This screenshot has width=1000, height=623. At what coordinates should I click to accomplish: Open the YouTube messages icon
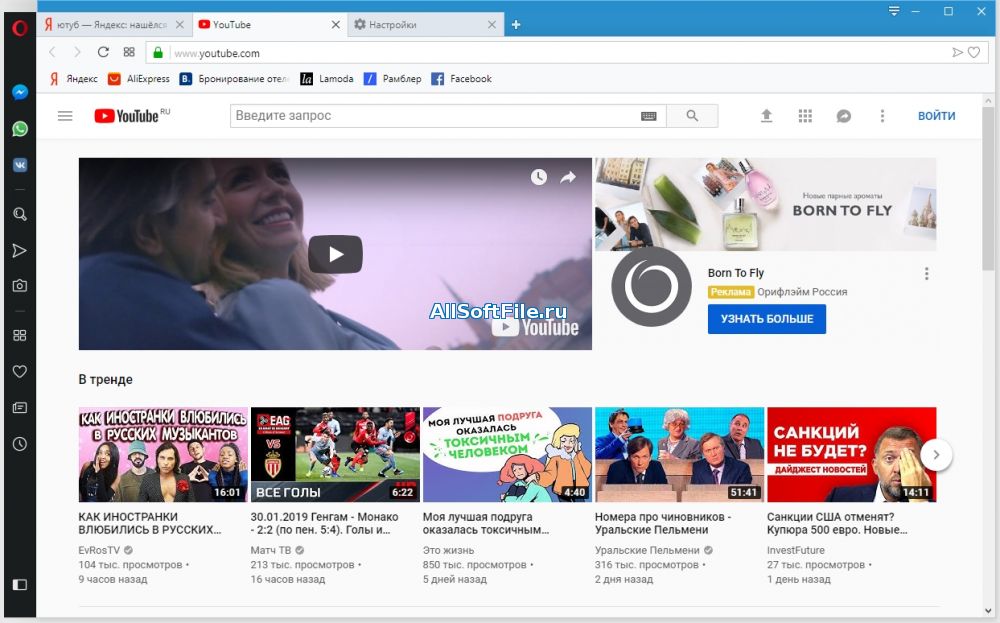click(x=844, y=116)
